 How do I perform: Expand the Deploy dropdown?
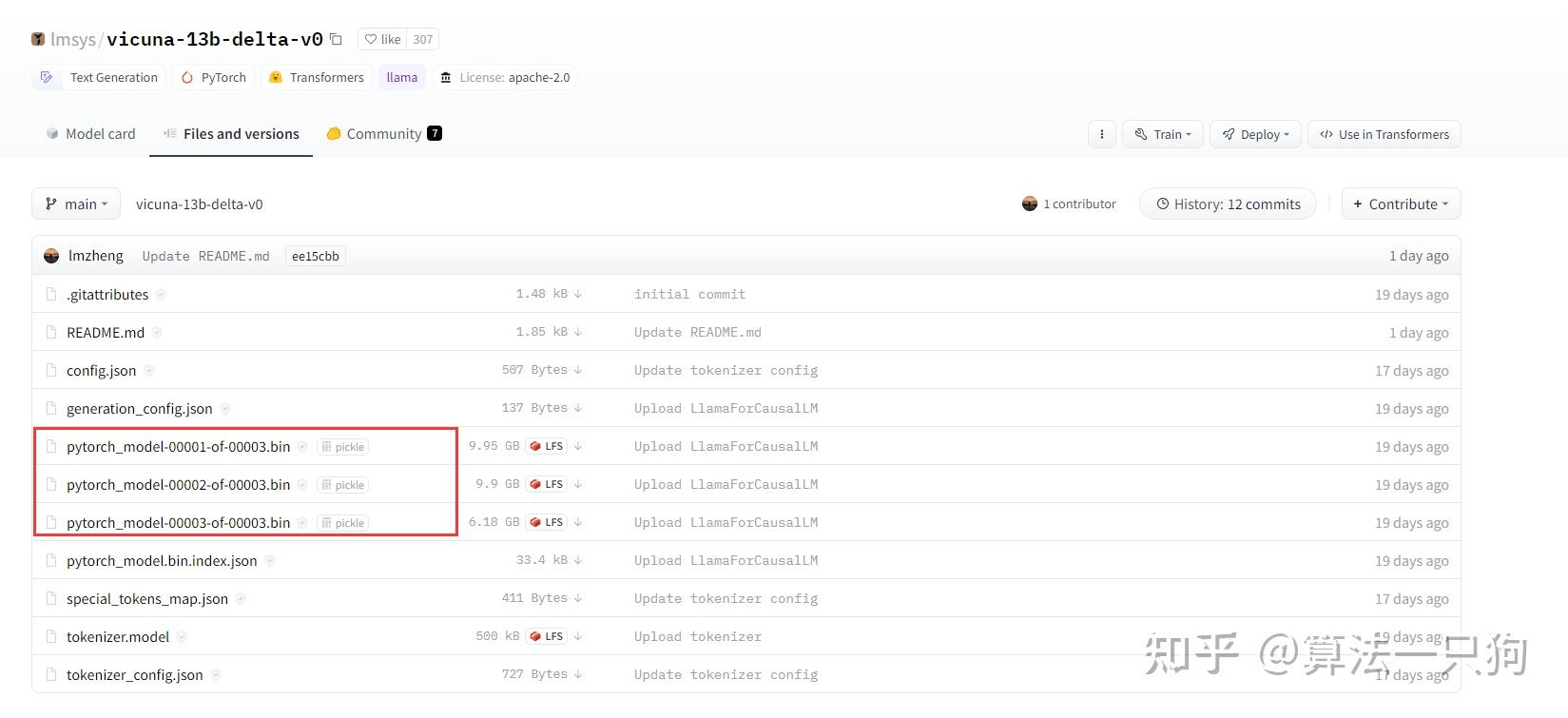point(1255,134)
